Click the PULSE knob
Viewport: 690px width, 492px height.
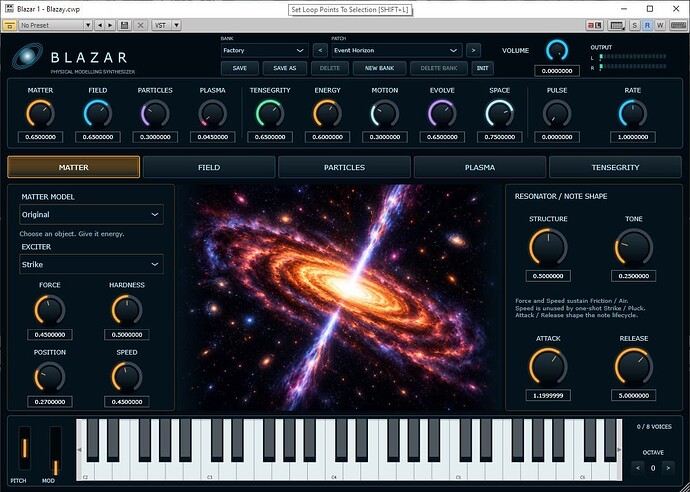pos(557,114)
